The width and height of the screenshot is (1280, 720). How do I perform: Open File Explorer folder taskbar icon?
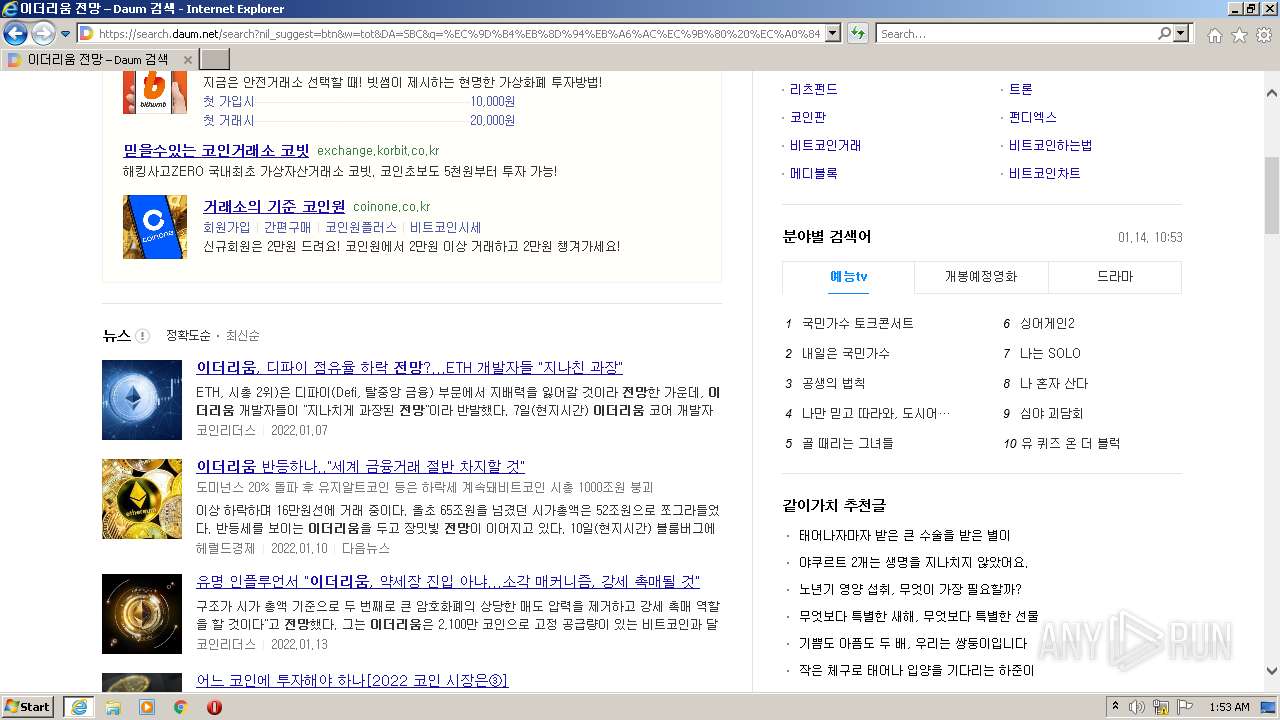113,707
